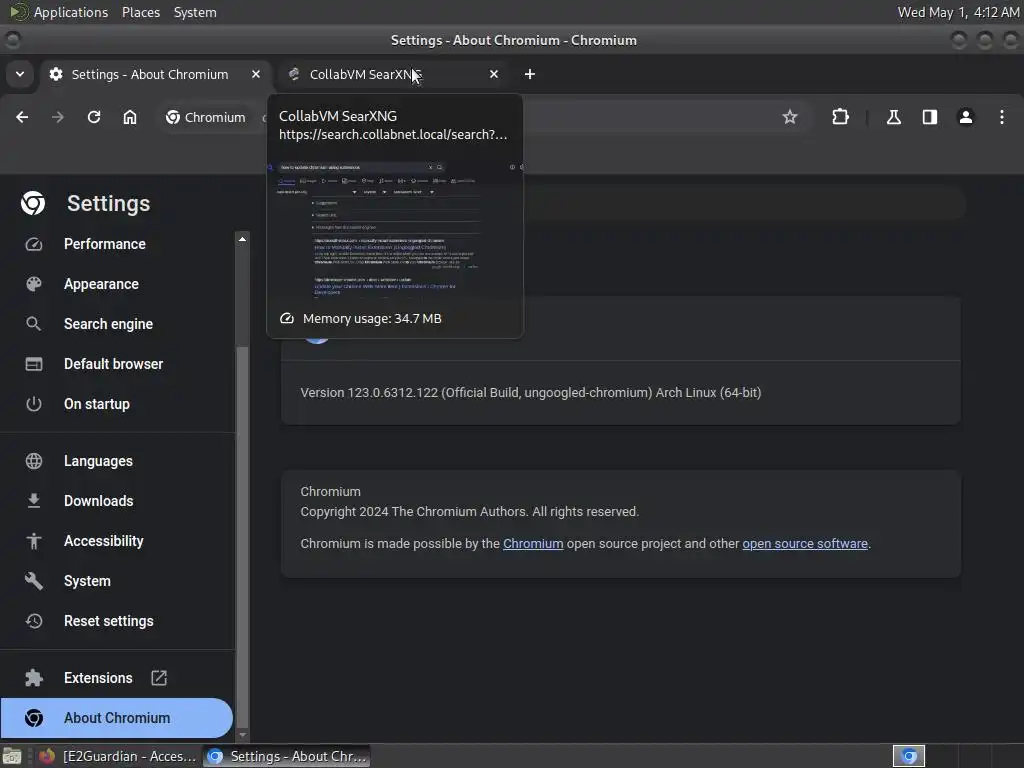Open the profile avatar menu
Screen dimensions: 1024x768
[x=965, y=117]
